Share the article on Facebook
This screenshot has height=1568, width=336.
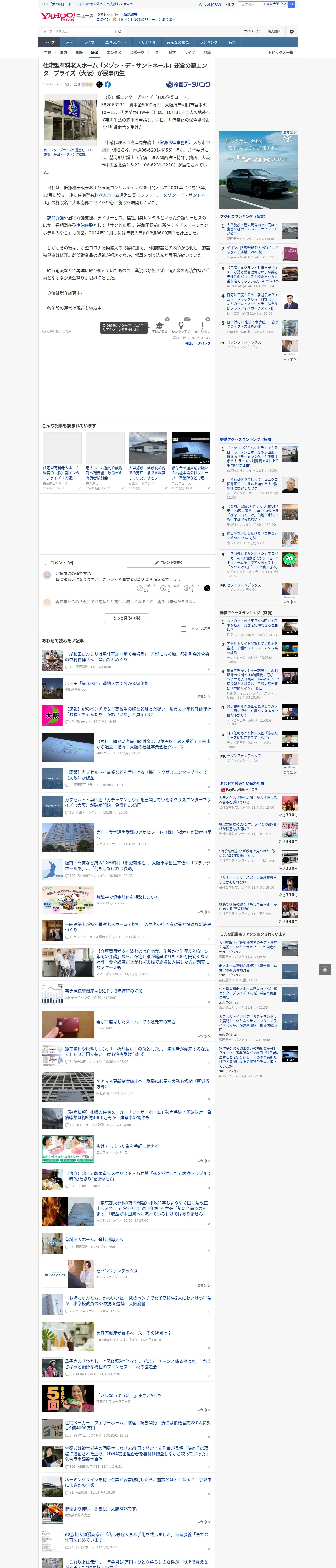(108, 85)
